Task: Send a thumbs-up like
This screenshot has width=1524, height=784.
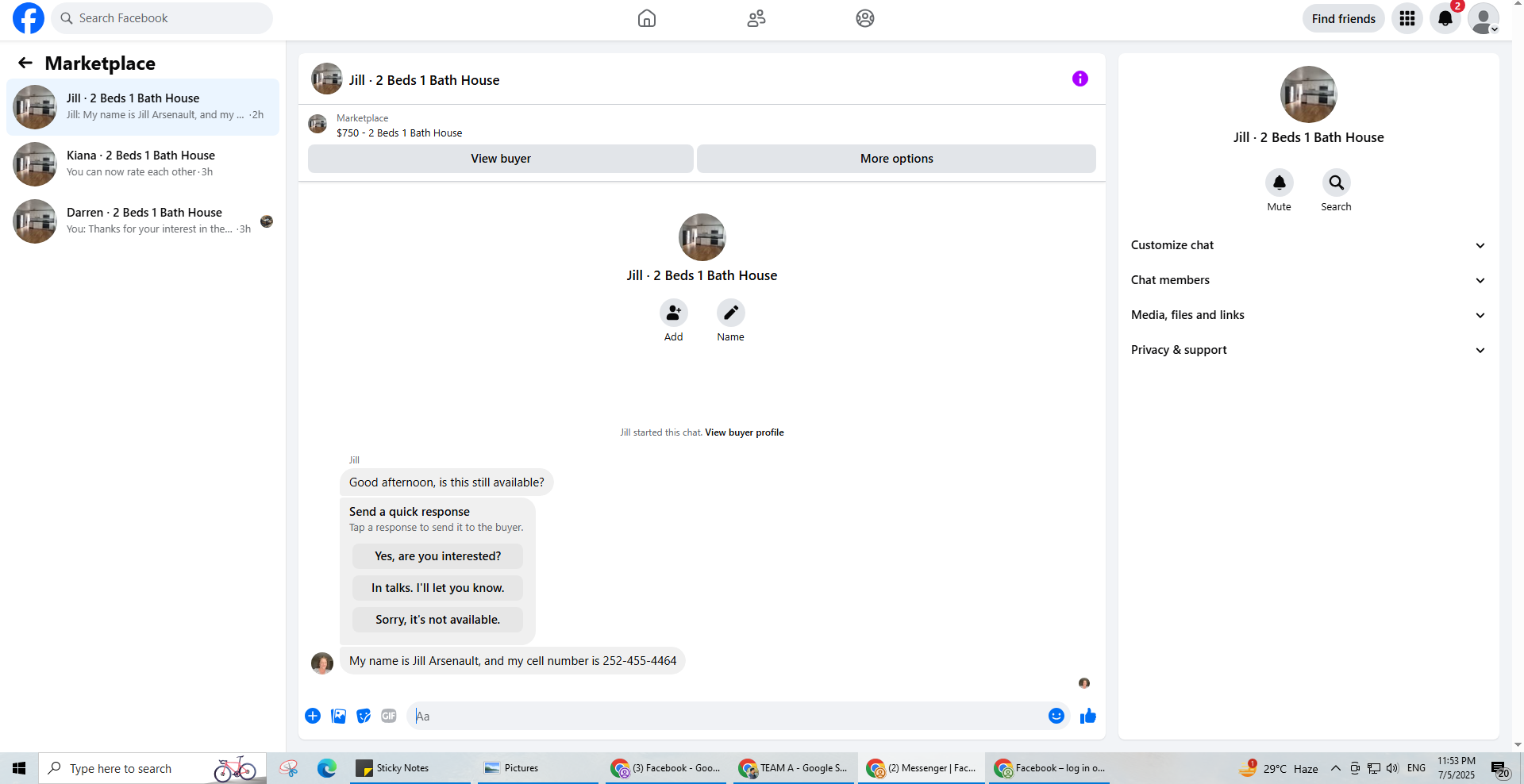Action: tap(1088, 716)
